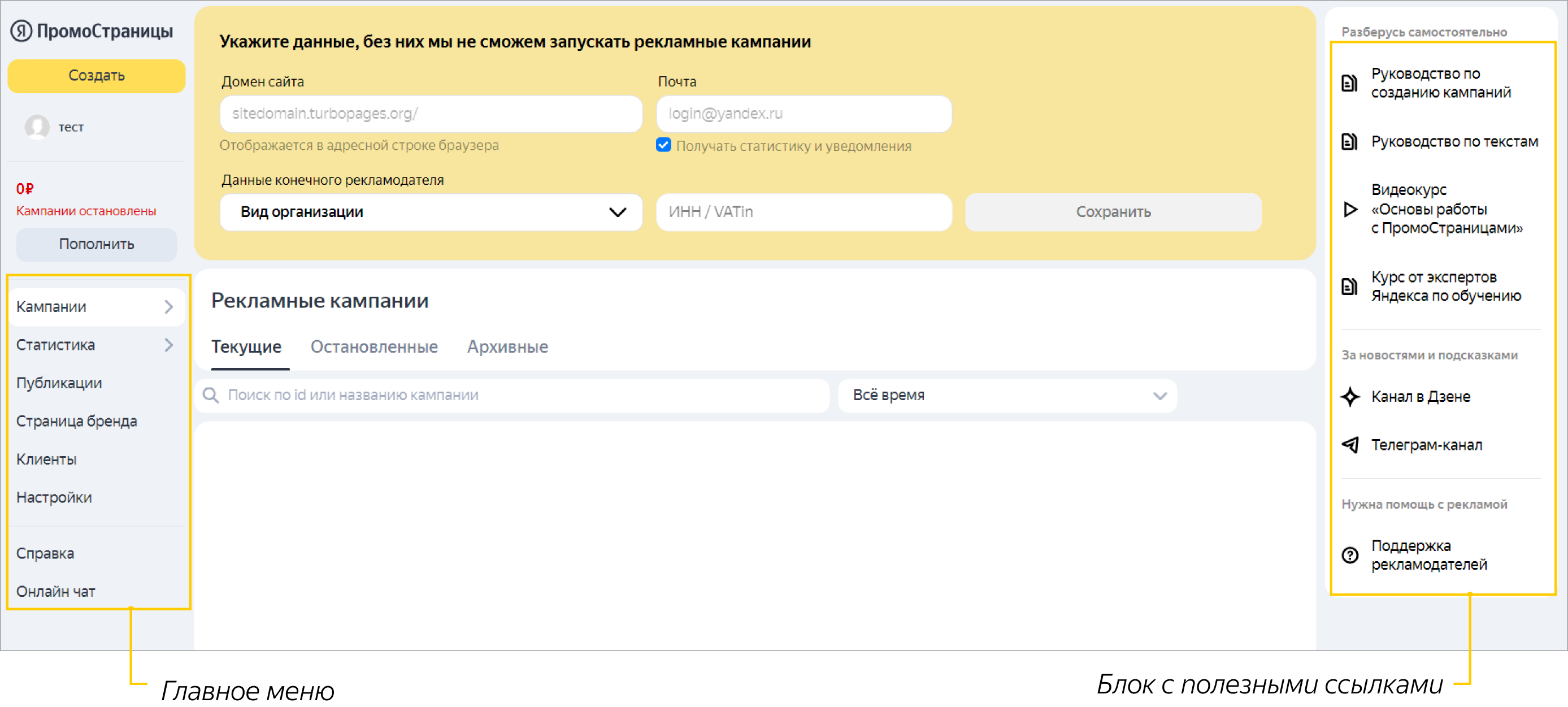The width and height of the screenshot is (1568, 707).
Task: Click the Кампании остановлены status text
Action: pos(86,211)
